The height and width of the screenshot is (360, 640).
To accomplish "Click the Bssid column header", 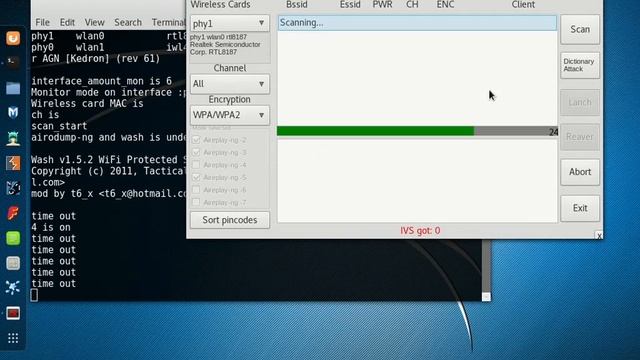I will [297, 4].
